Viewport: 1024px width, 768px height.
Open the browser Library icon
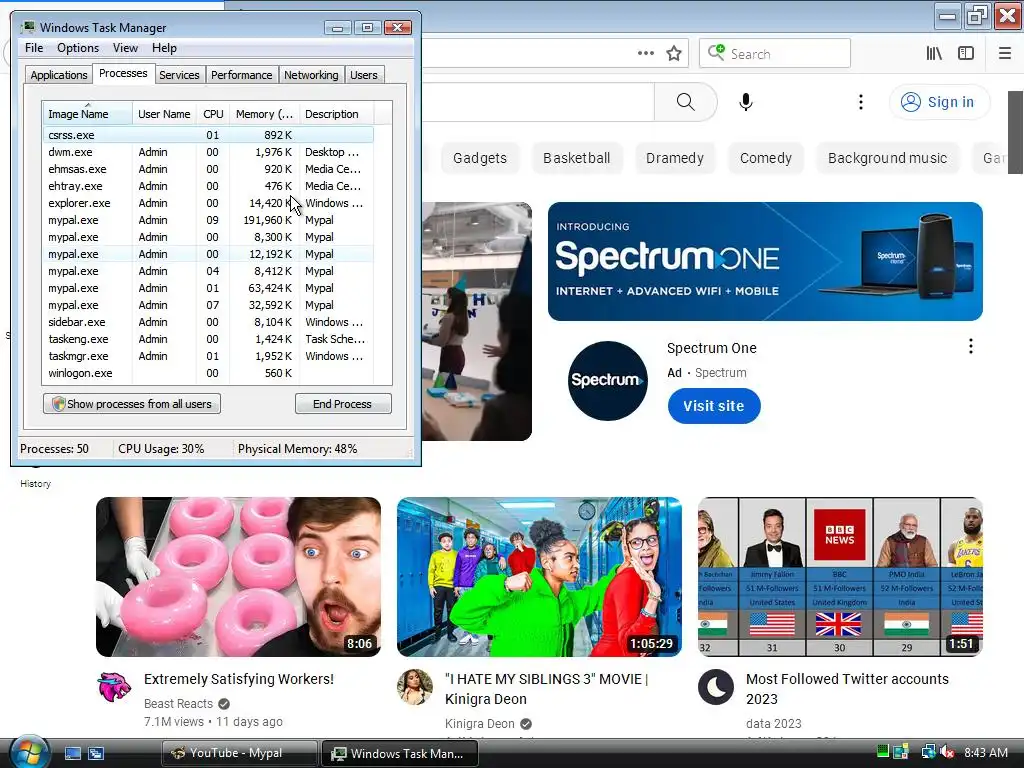tap(934, 54)
